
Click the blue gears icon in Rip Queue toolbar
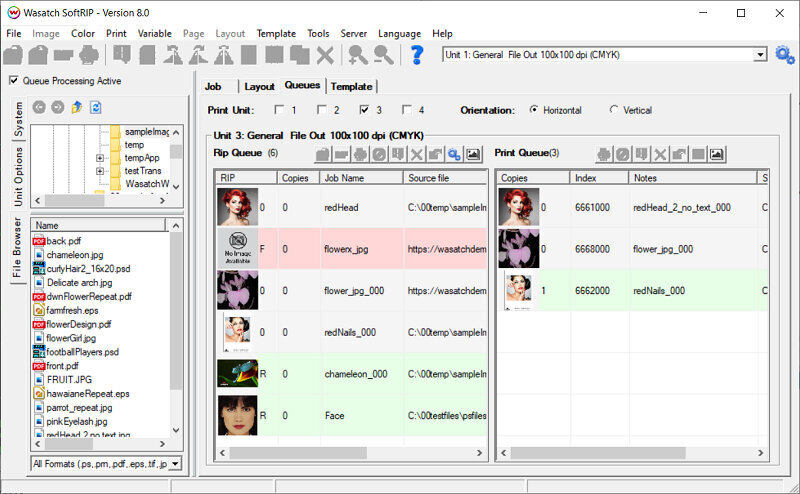click(x=454, y=154)
